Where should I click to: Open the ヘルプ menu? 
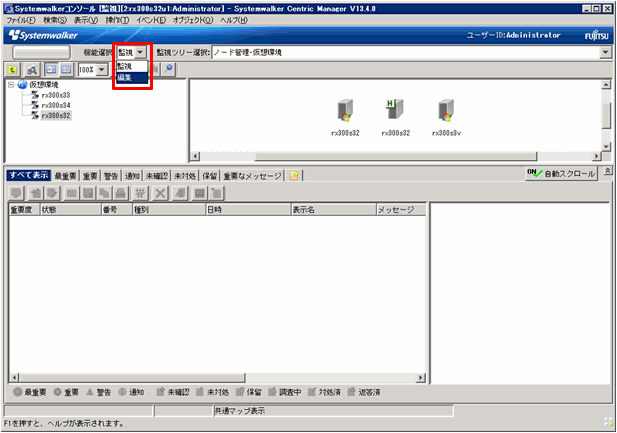point(234,20)
